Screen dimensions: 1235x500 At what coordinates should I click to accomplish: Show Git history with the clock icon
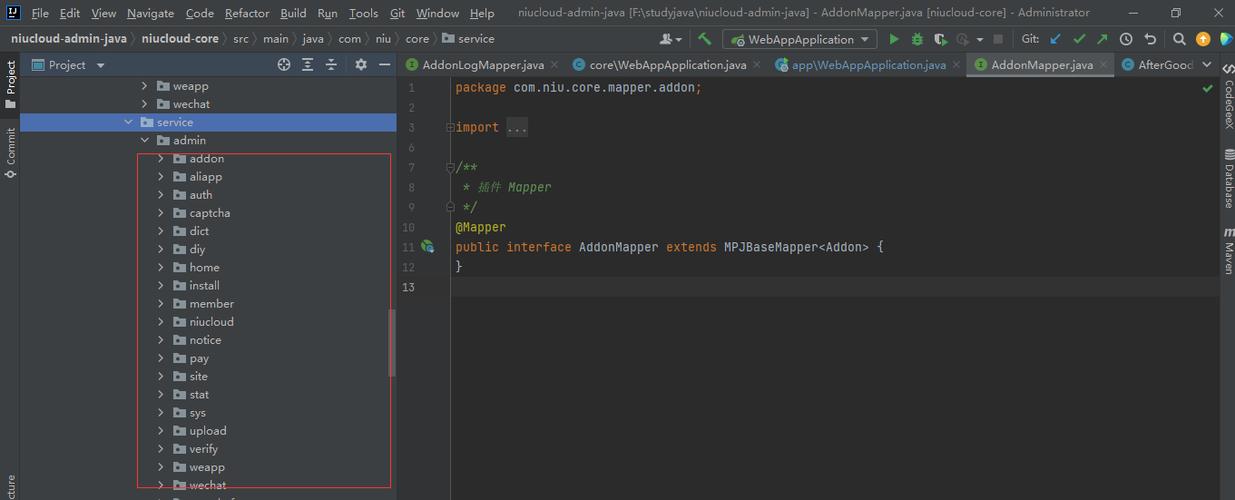[x=1126, y=39]
